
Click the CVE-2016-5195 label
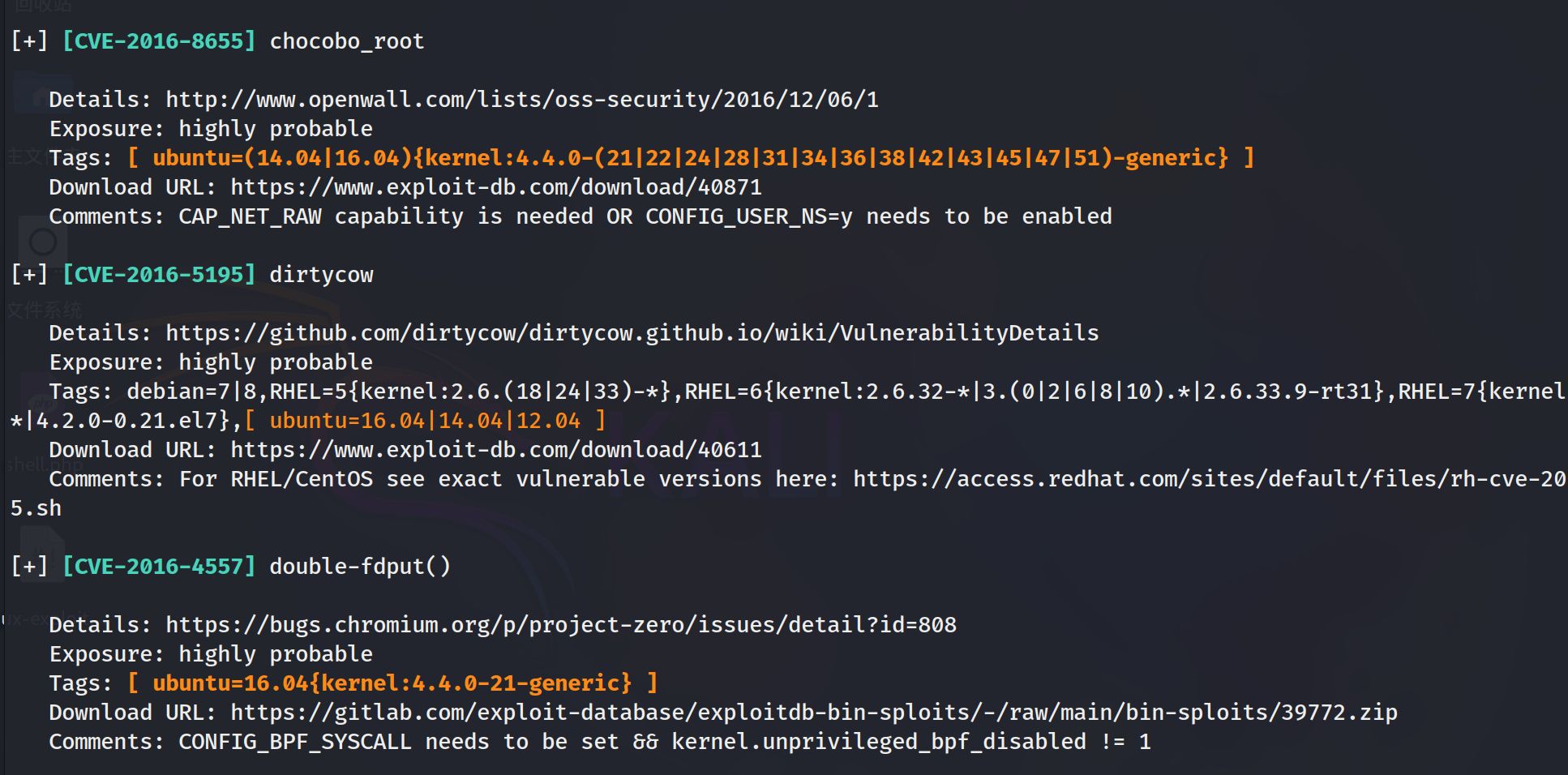point(159,275)
